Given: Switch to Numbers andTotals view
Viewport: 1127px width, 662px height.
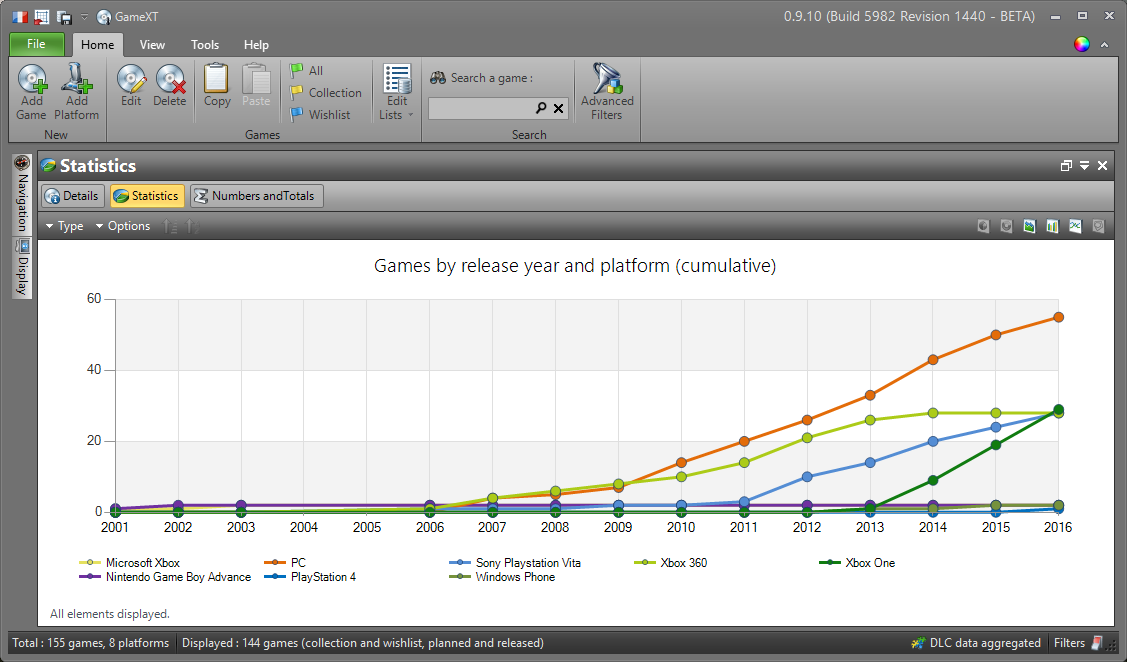Looking at the screenshot, I should [257, 196].
